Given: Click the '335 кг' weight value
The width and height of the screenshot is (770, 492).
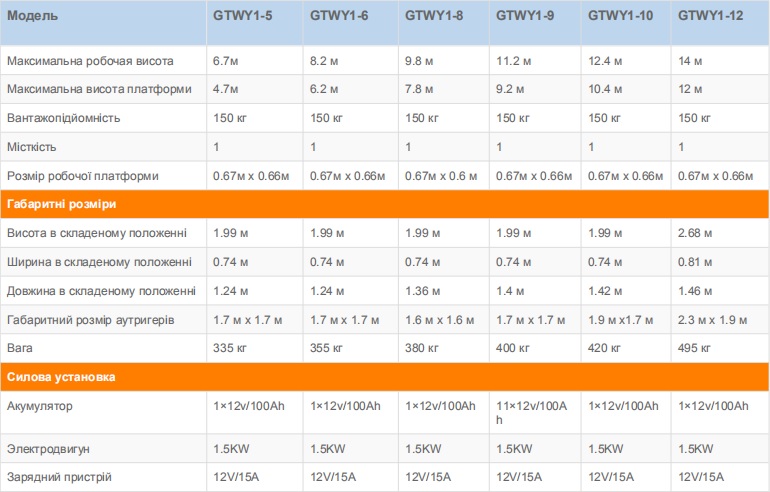Looking at the screenshot, I should [x=229, y=348].
